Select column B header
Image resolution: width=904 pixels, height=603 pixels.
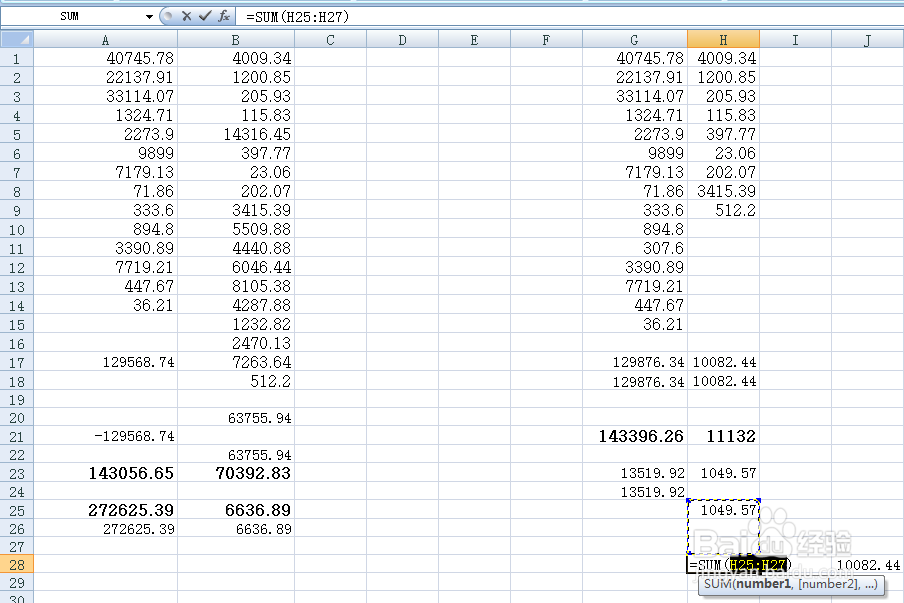pyautogui.click(x=236, y=40)
